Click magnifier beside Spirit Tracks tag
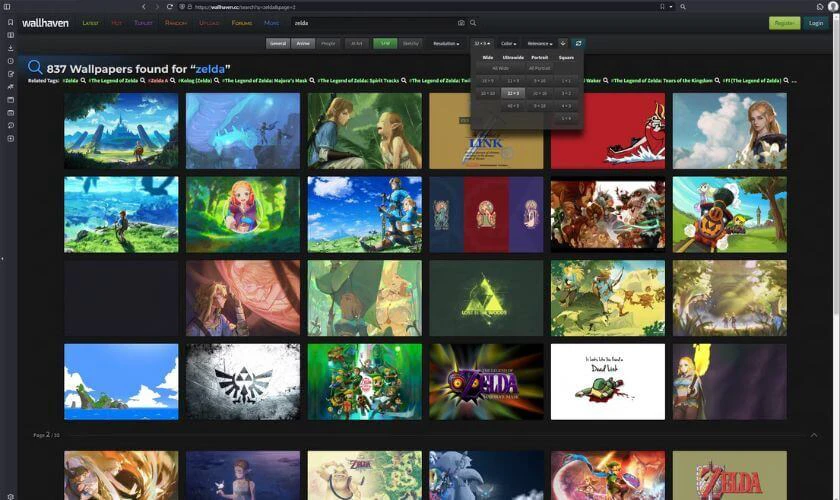 click(x=403, y=80)
